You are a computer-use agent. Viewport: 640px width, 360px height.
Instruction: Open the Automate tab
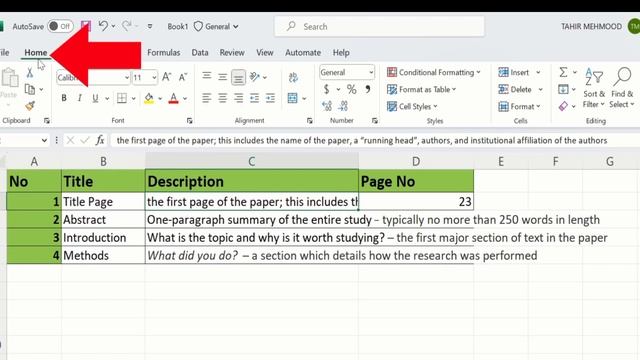click(303, 53)
